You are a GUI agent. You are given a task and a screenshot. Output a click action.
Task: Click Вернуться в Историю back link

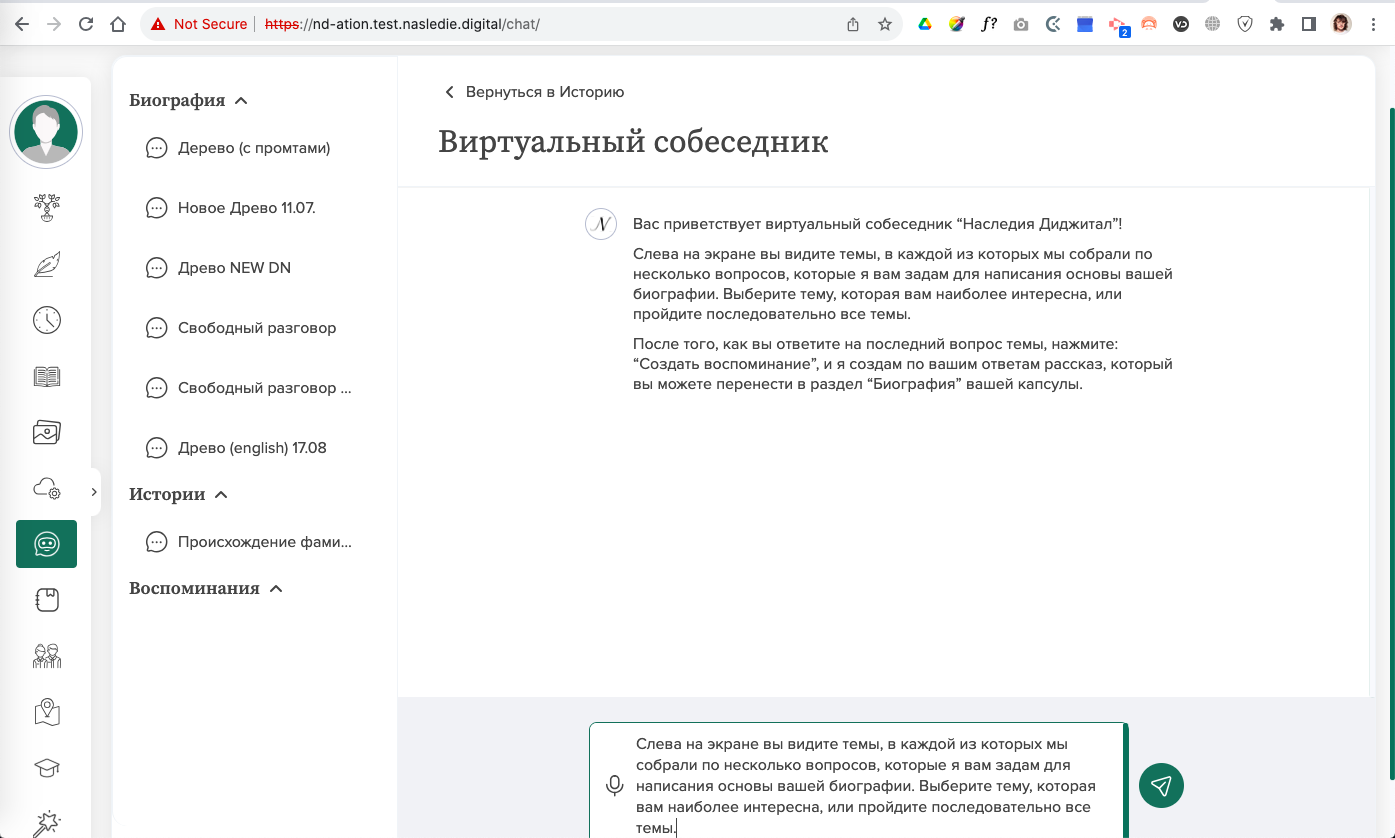535,92
